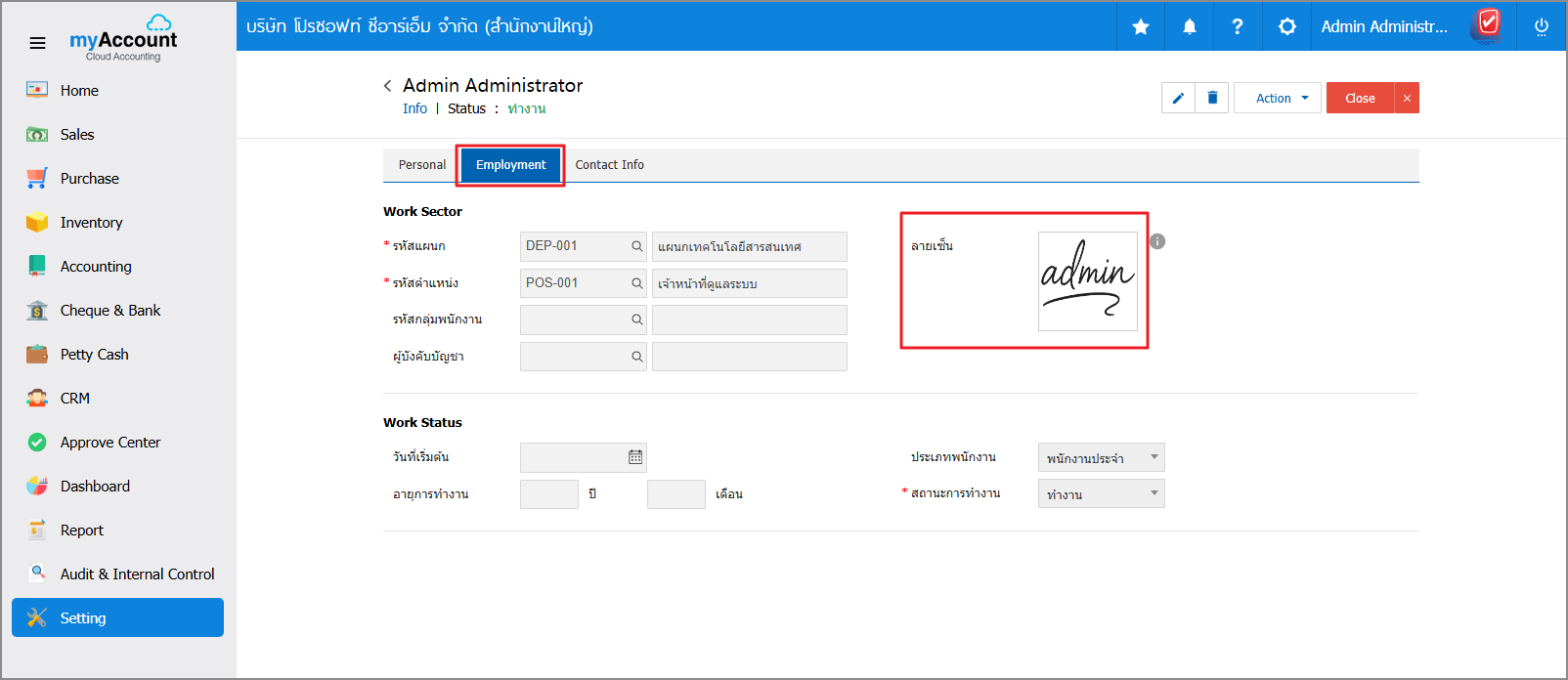Switch to the Contact Info tab
Image resolution: width=1568 pixels, height=680 pixels.
tap(609, 165)
